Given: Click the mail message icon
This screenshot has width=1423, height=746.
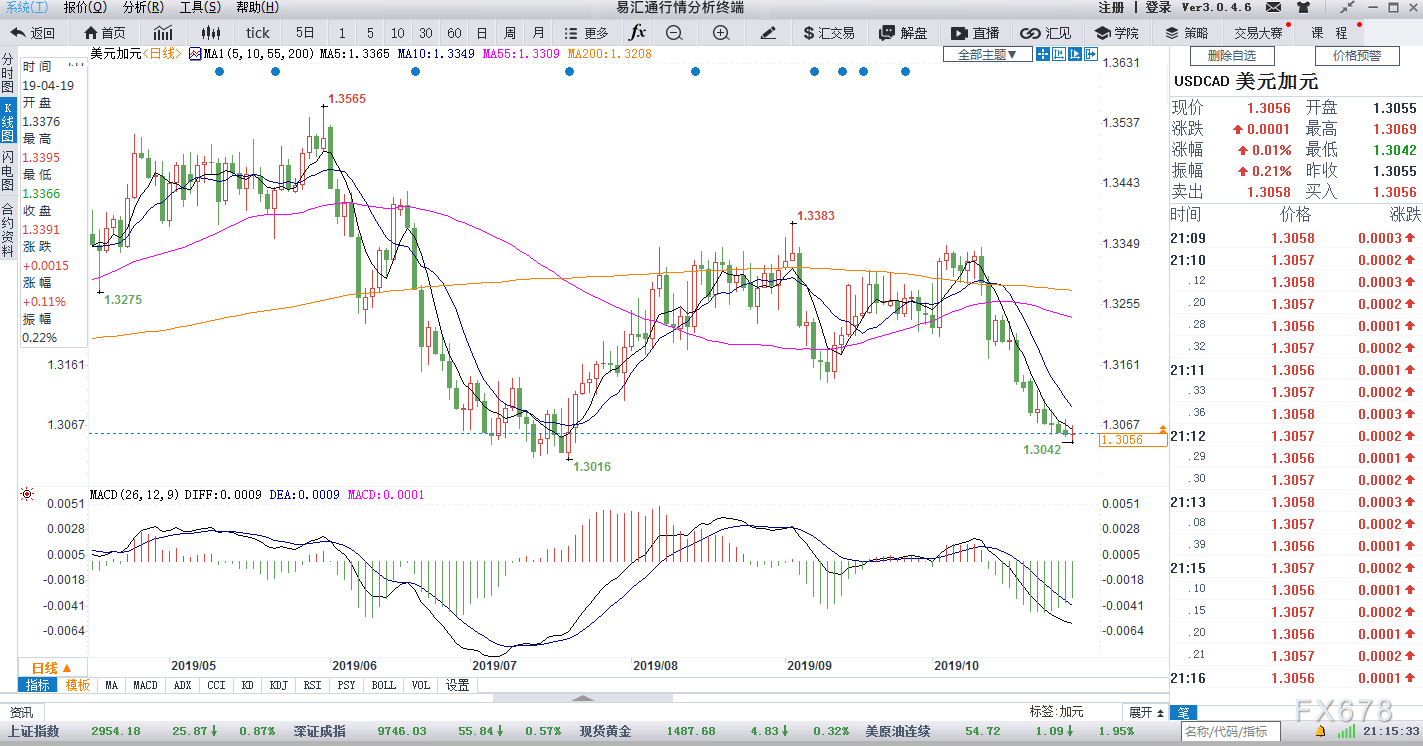Looking at the screenshot, I should [x=1273, y=7].
